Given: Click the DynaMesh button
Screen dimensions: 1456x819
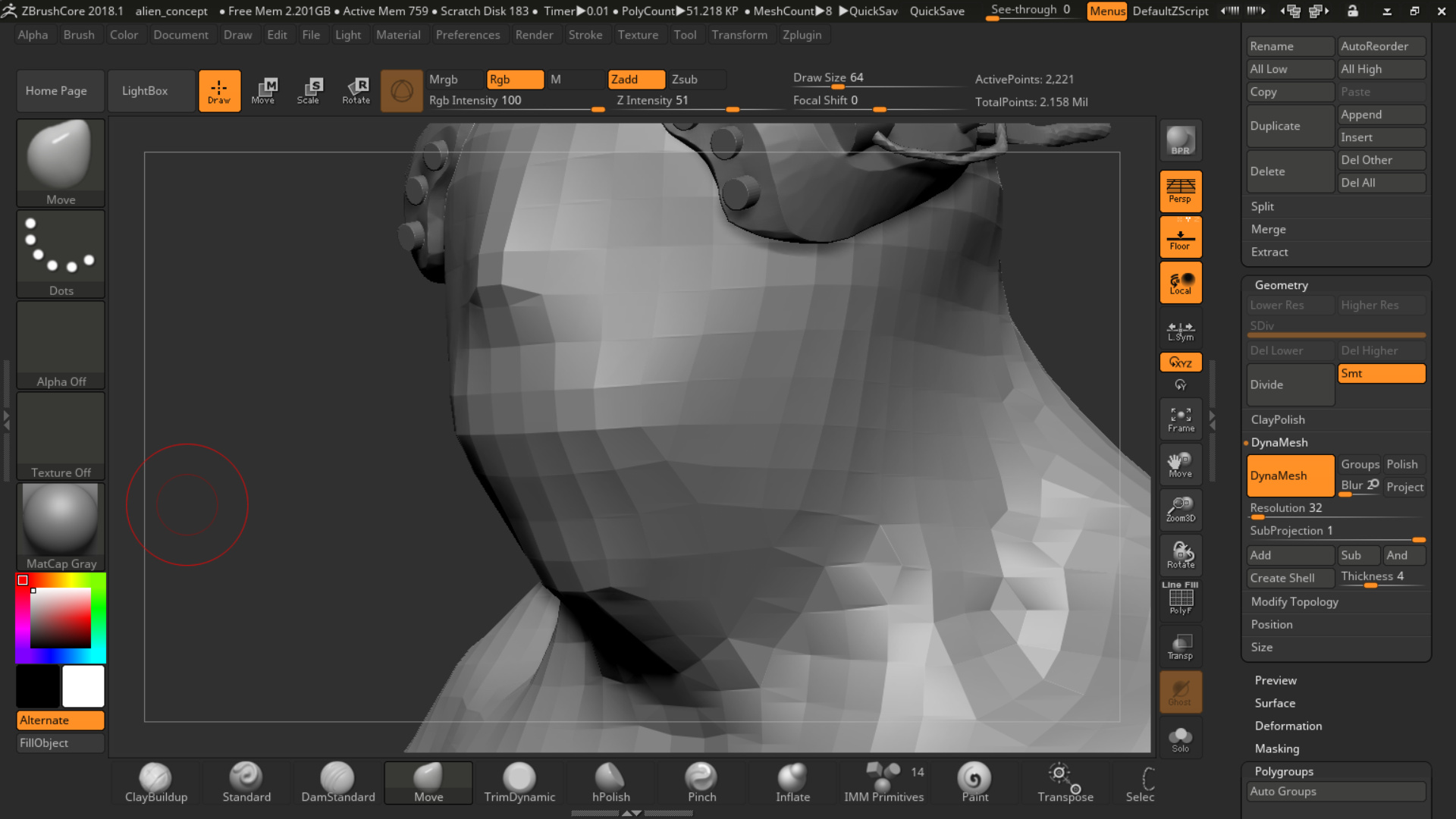Looking at the screenshot, I should [1290, 475].
